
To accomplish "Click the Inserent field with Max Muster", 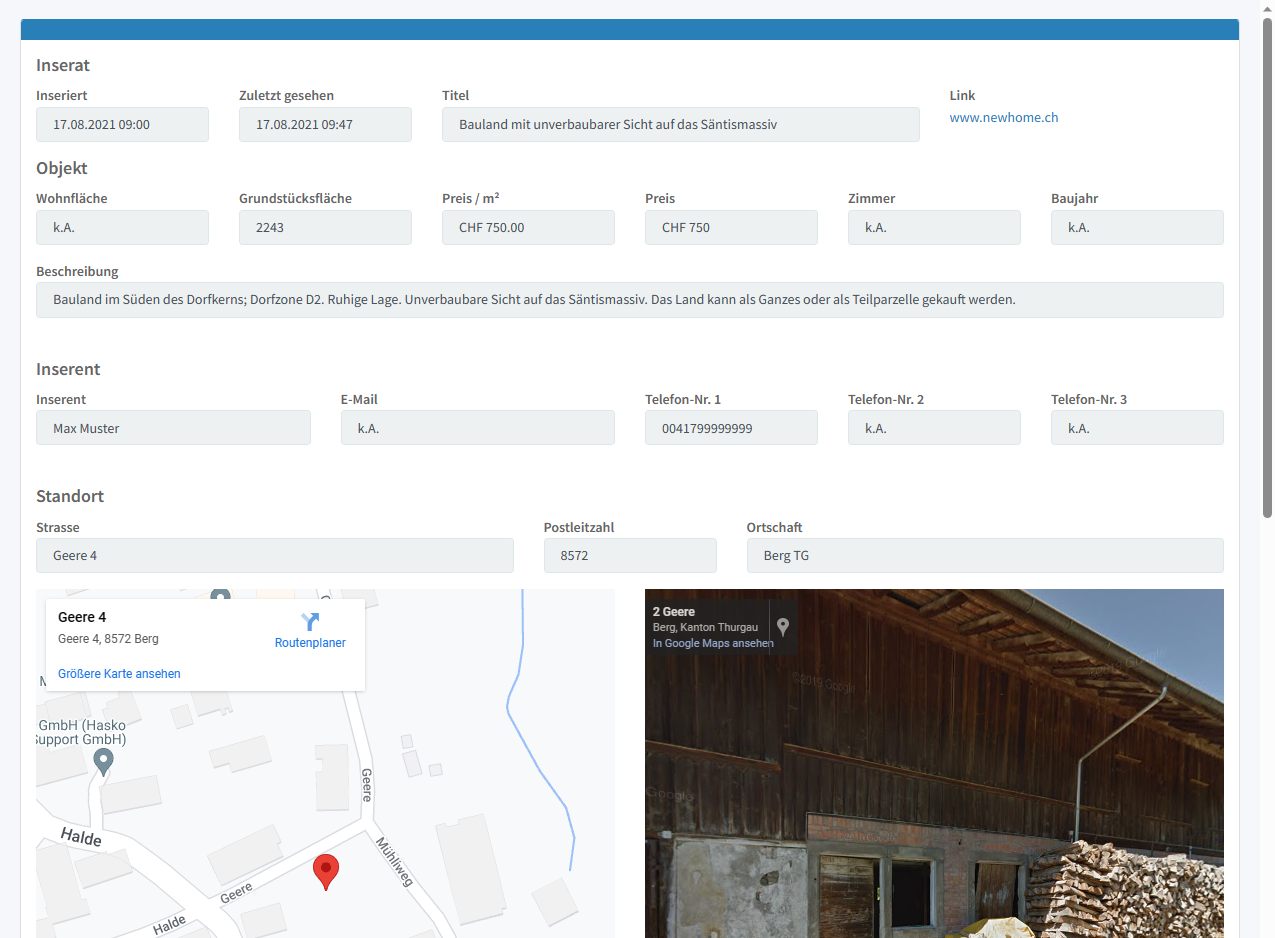I will [173, 428].
